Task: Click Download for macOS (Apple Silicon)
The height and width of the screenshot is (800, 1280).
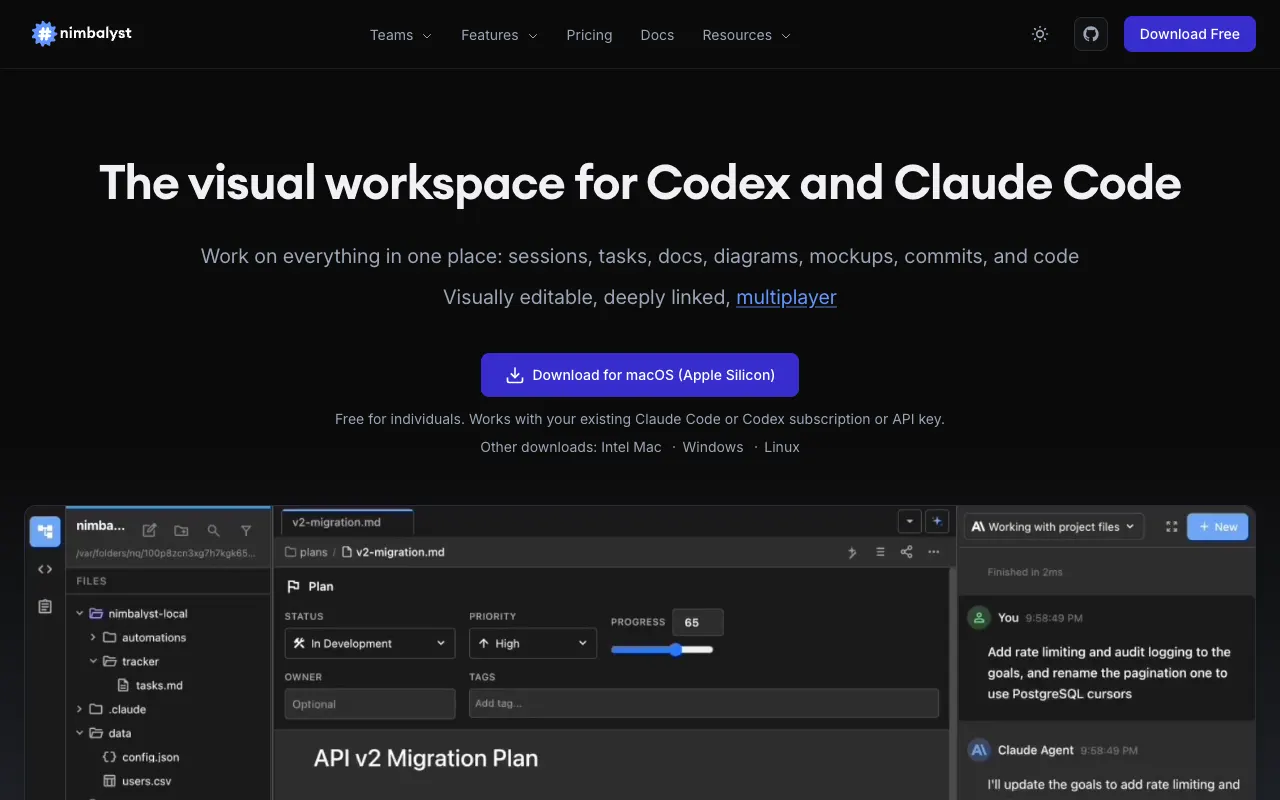Action: pyautogui.click(x=640, y=375)
